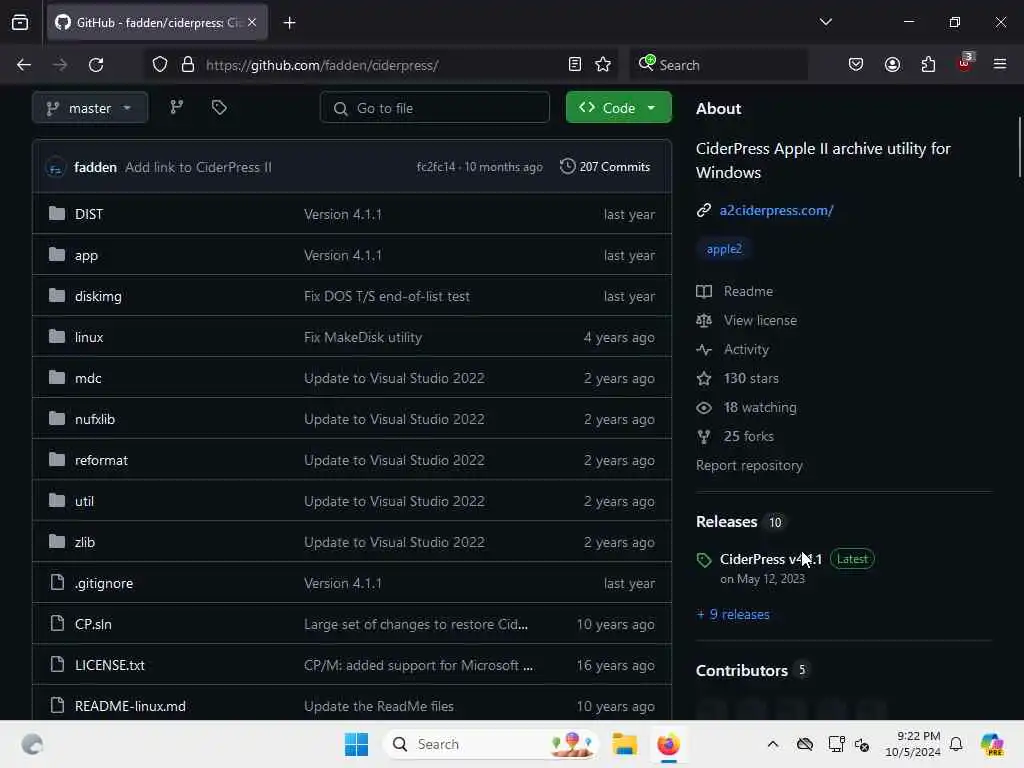Open 'Fix MakeDisk utility' commit message

point(363,338)
